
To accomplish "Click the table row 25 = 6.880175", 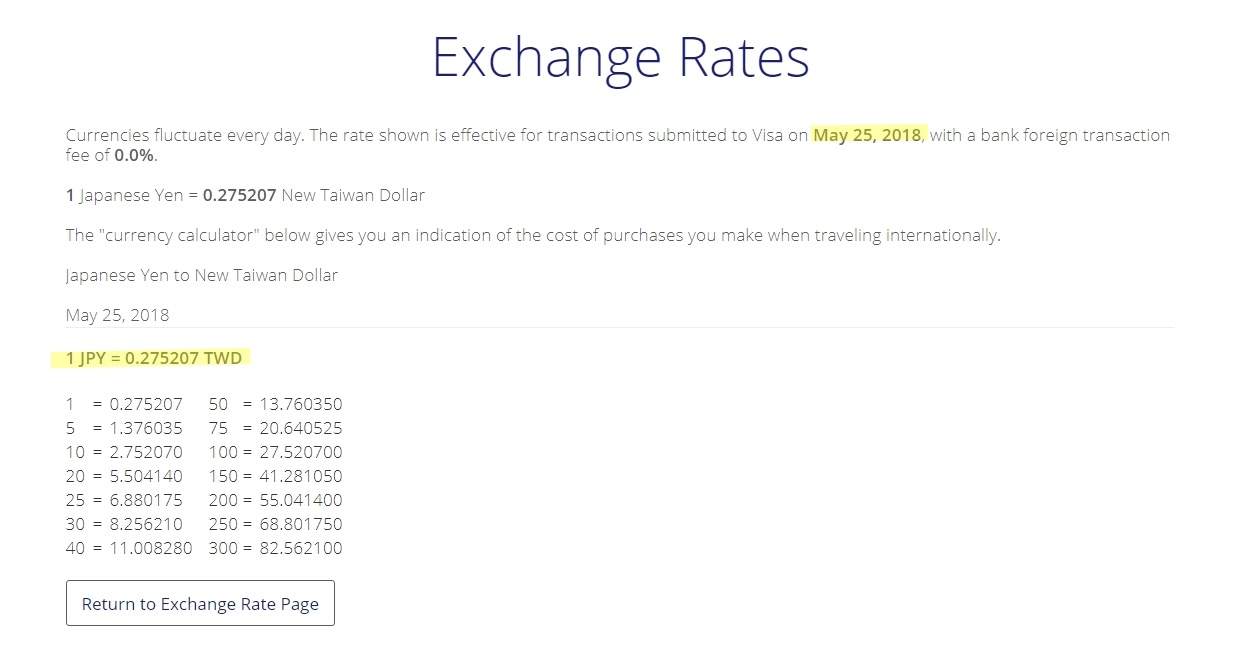I will pos(124,500).
